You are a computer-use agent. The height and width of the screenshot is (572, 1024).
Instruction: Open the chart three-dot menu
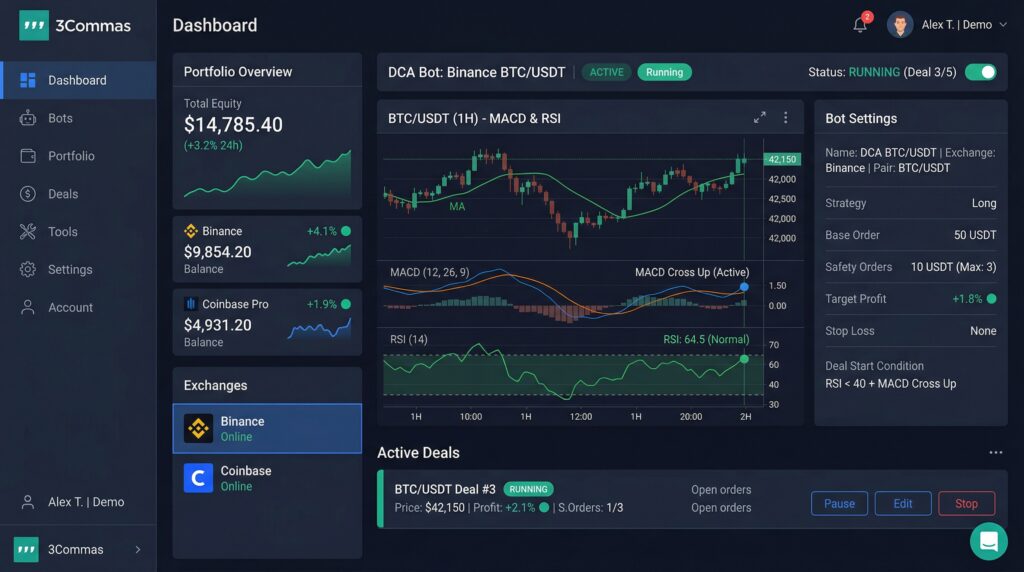pos(786,118)
